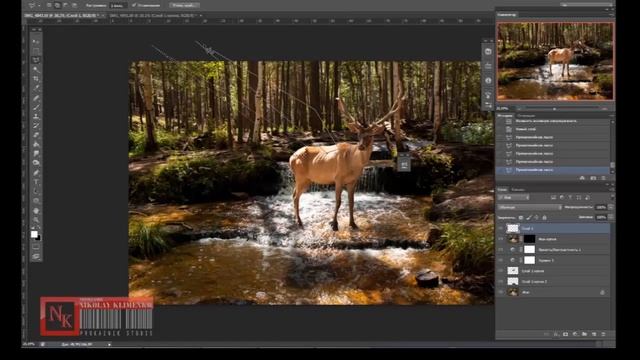Create new snapshot in History panel
640x360 pixels.
(593, 178)
